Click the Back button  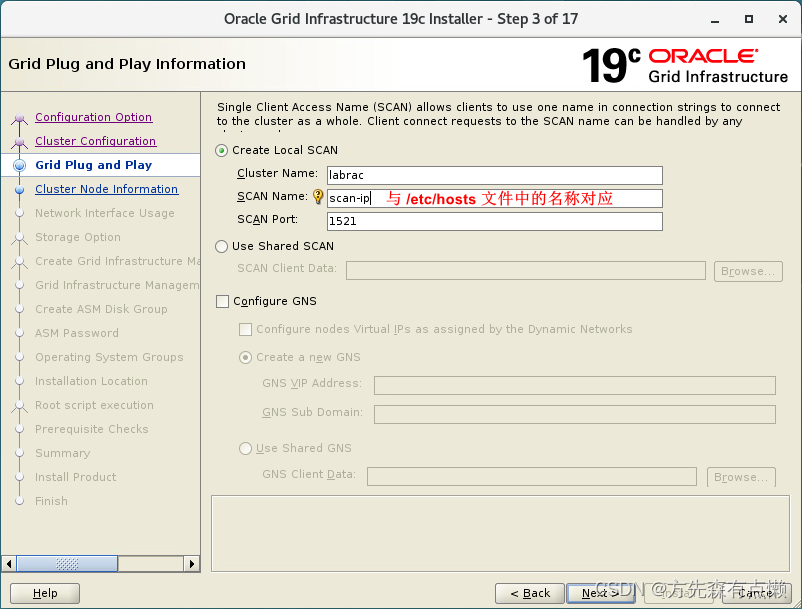(530, 593)
